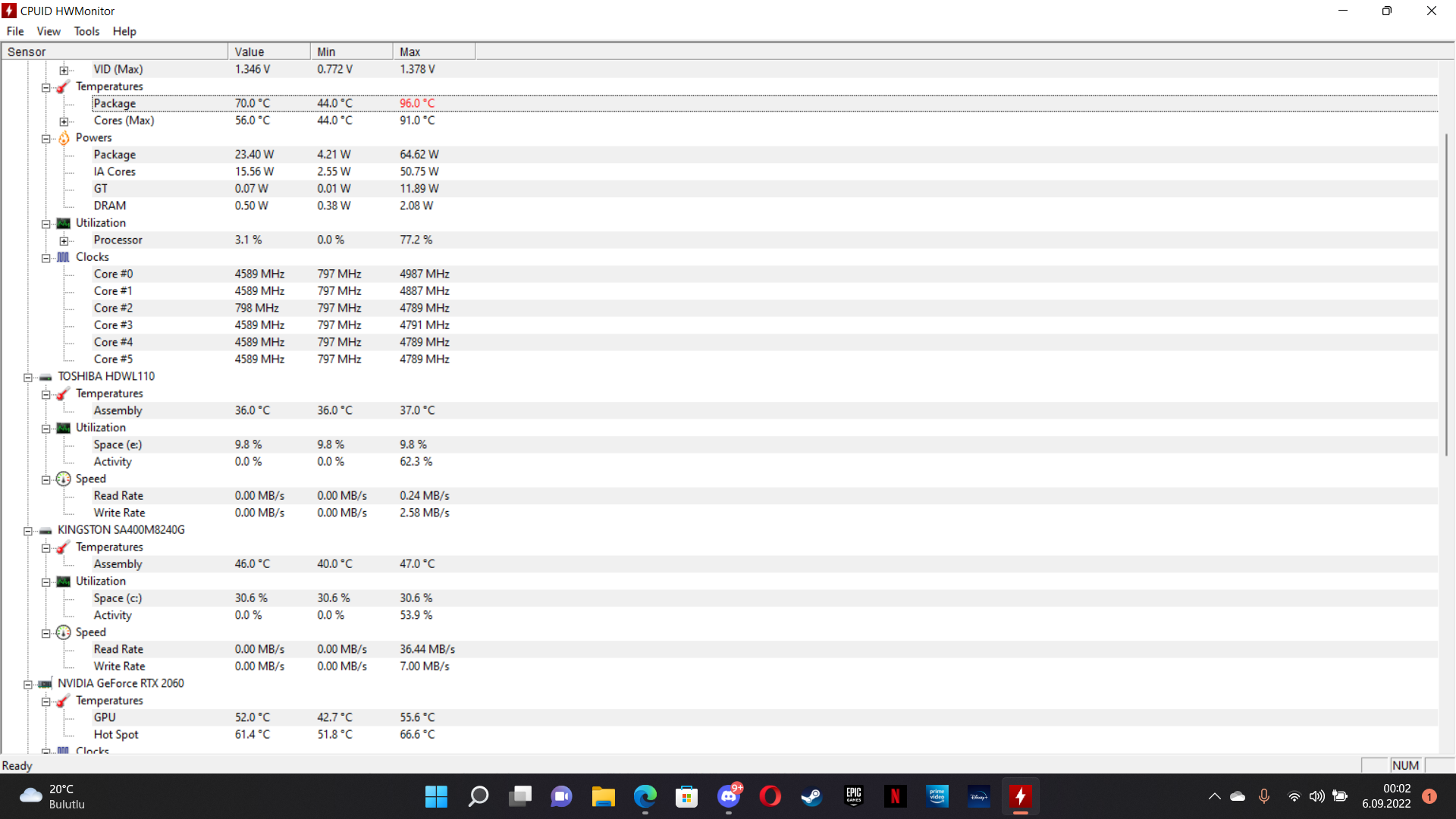Open the Help menu
Image resolution: width=1456 pixels, height=819 pixels.
pos(124,31)
